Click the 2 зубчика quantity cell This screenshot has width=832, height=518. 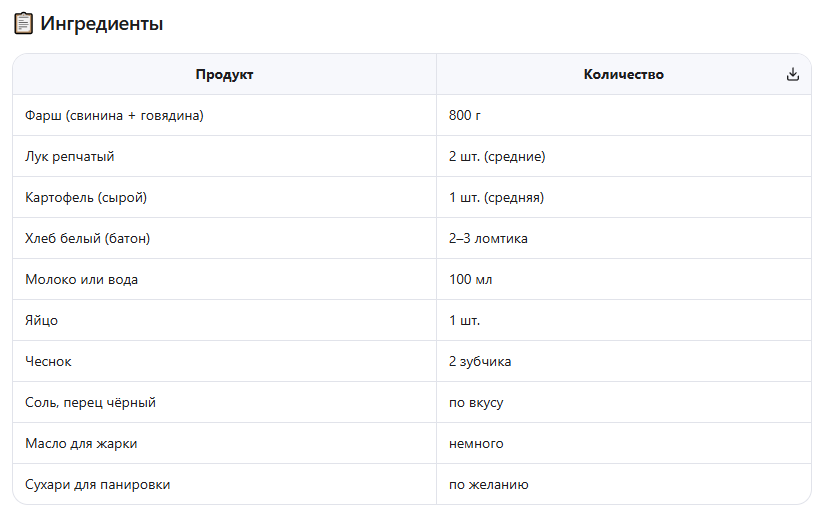click(x=480, y=362)
